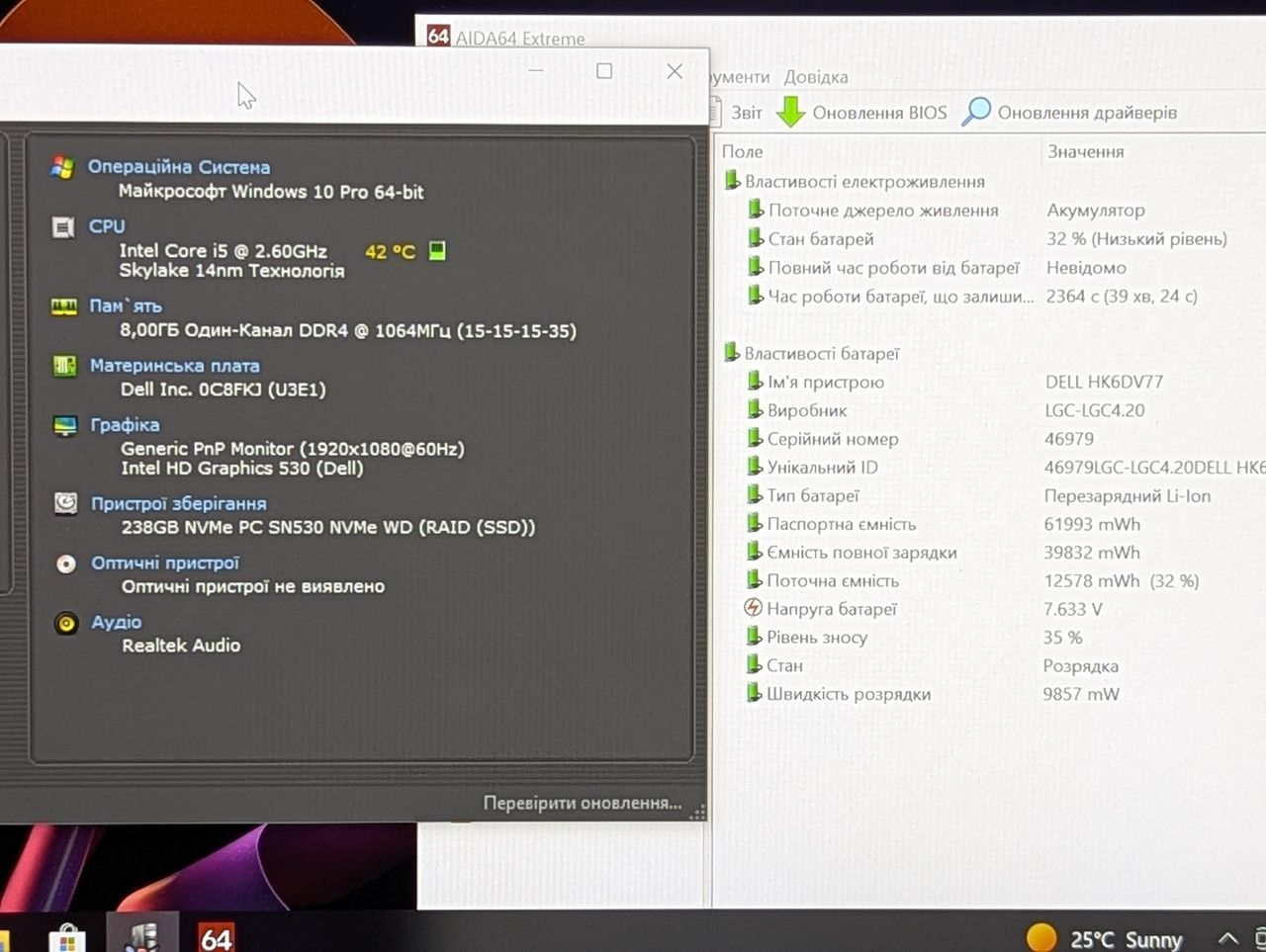
Task: Open the Операційна Система section link
Action: pyautogui.click(x=179, y=167)
